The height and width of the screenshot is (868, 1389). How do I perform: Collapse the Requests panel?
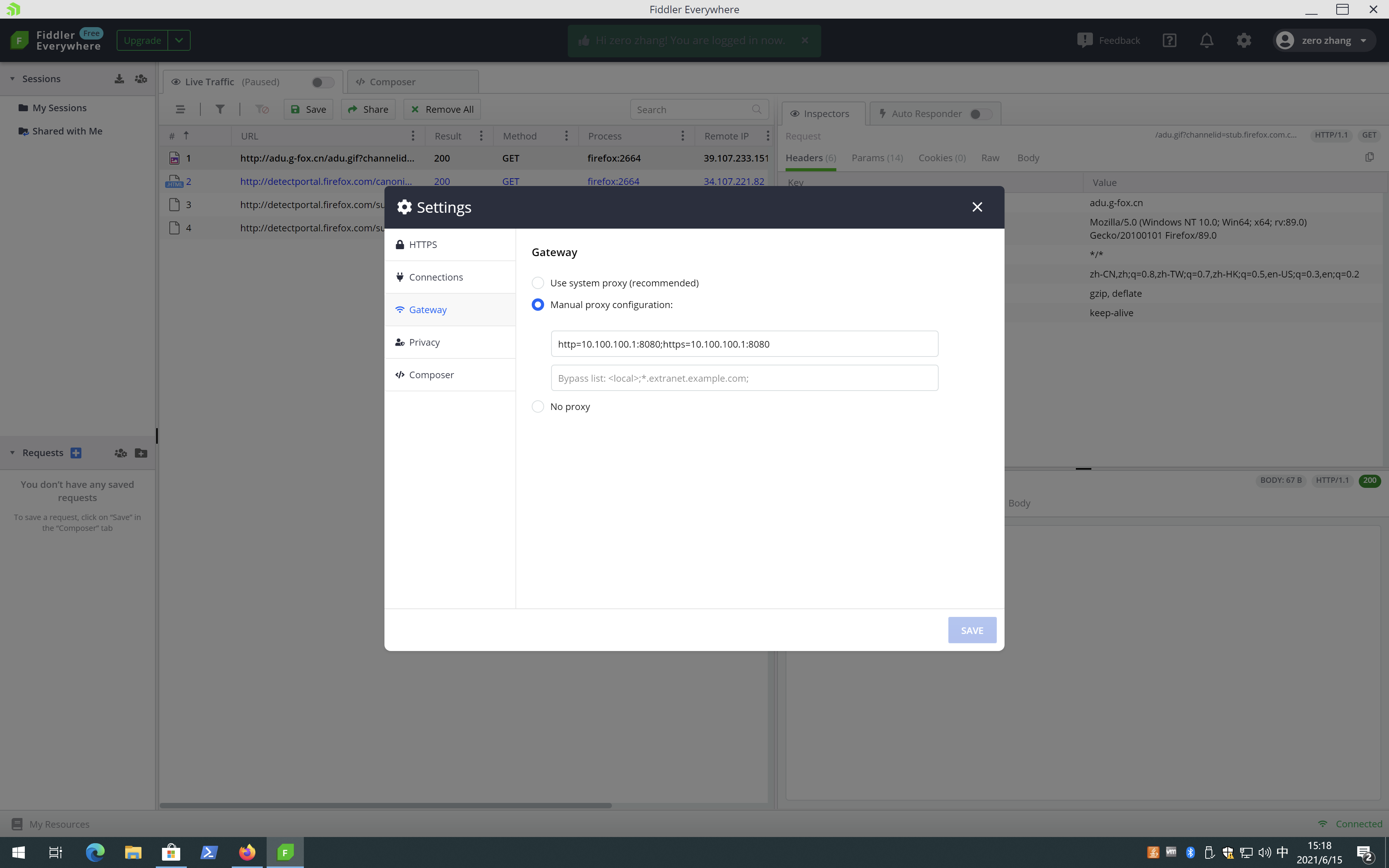coord(12,453)
